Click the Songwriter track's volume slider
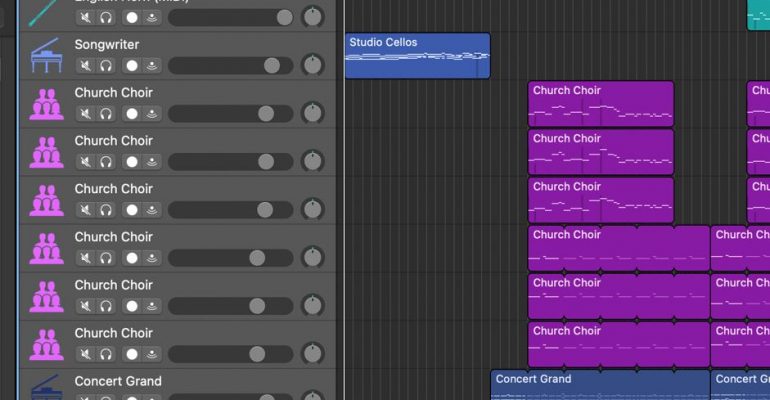Screen dimensions: 770x400 click(230, 66)
